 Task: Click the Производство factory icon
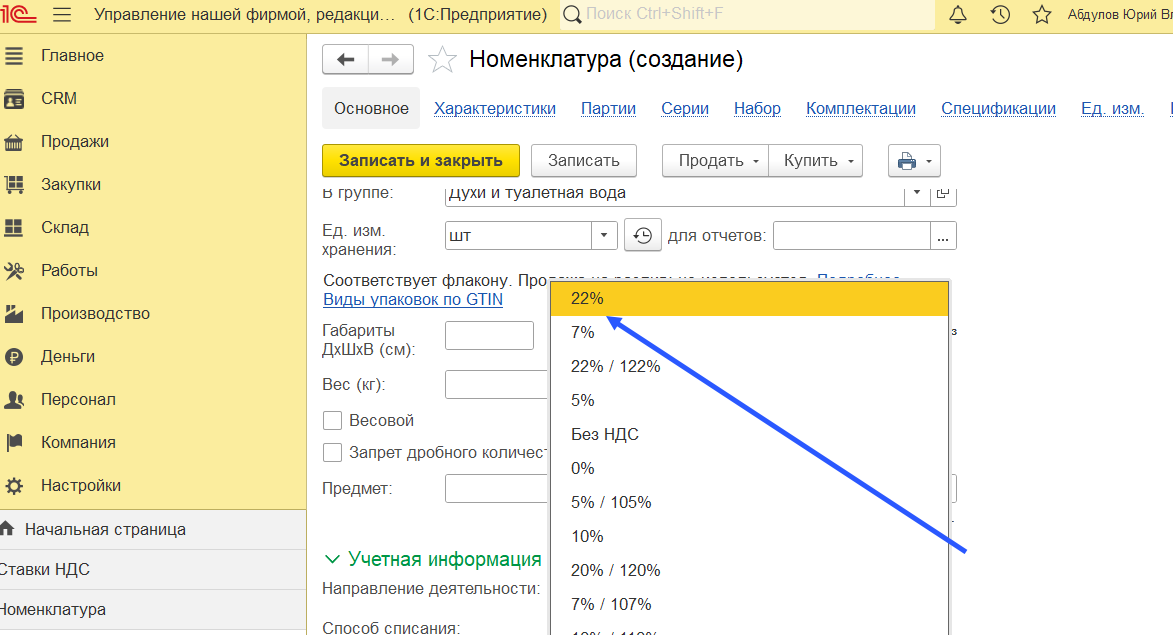click(13, 313)
